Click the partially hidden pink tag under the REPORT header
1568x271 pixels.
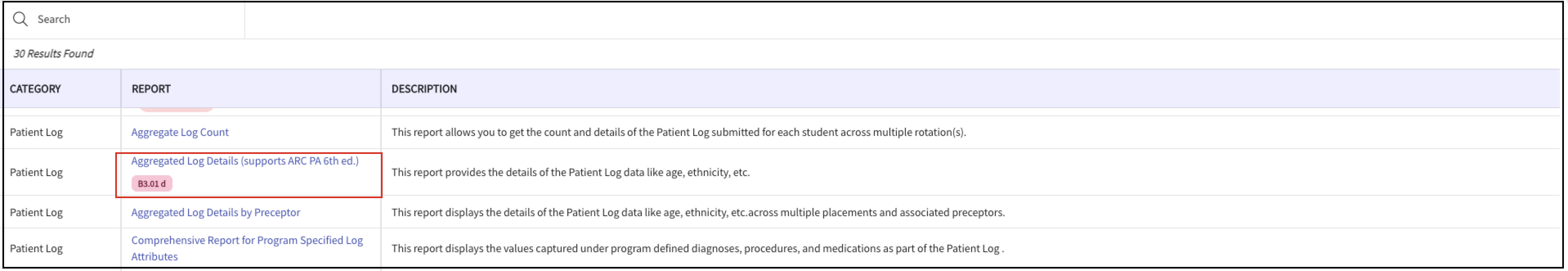[x=176, y=110]
